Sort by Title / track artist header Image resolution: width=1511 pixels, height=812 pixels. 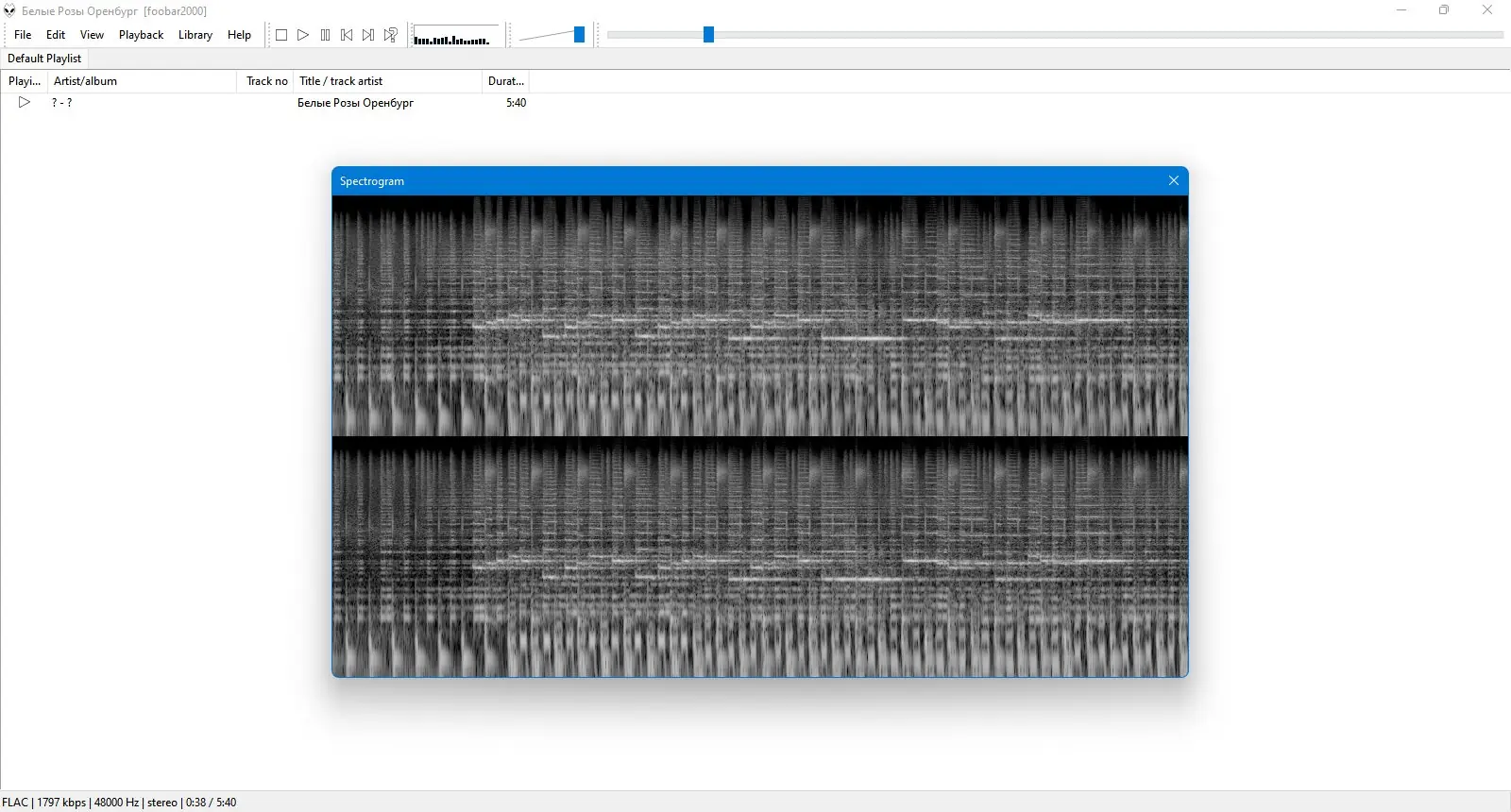tap(387, 81)
